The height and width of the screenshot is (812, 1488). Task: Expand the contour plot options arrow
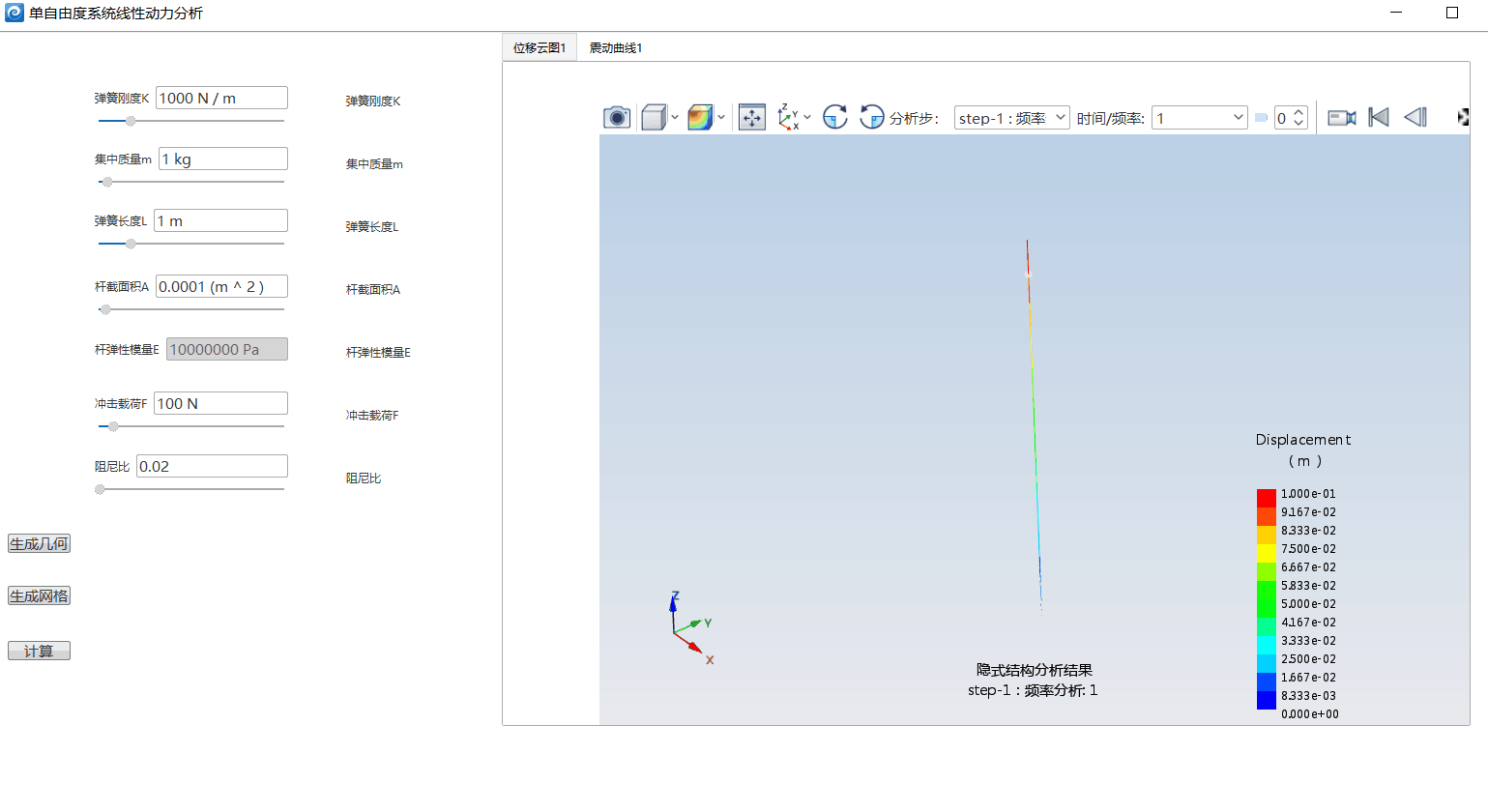click(x=721, y=118)
